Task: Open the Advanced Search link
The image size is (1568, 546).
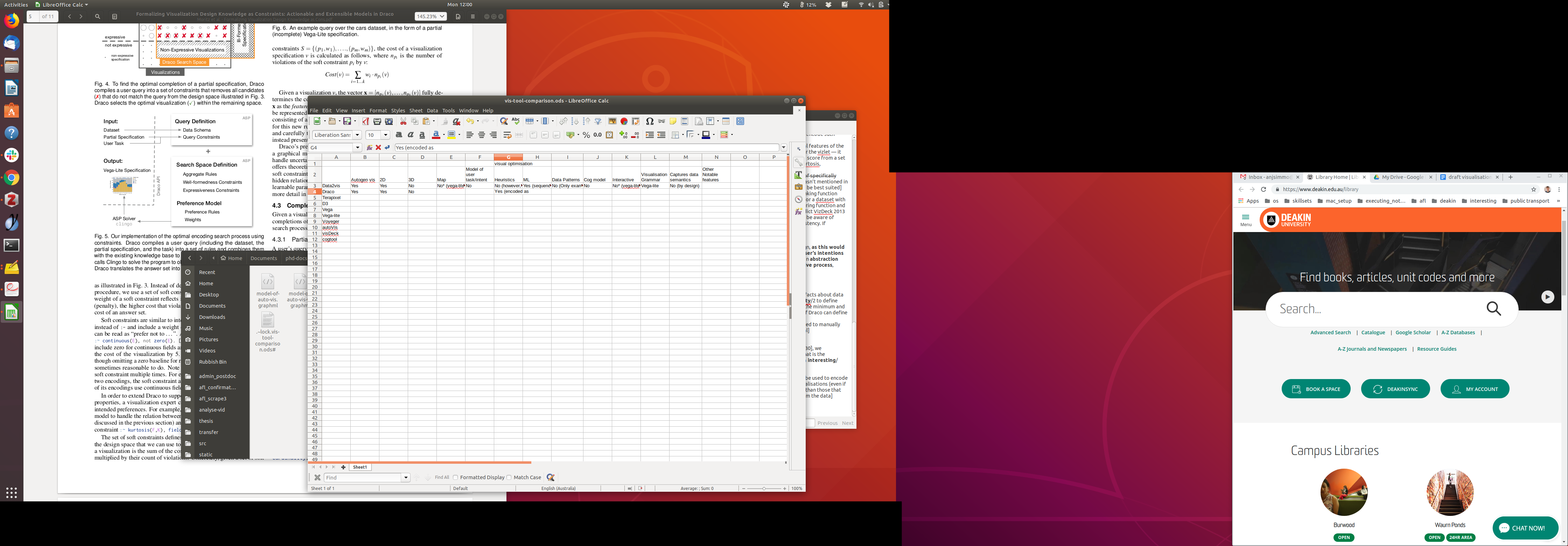Action: point(1330,333)
